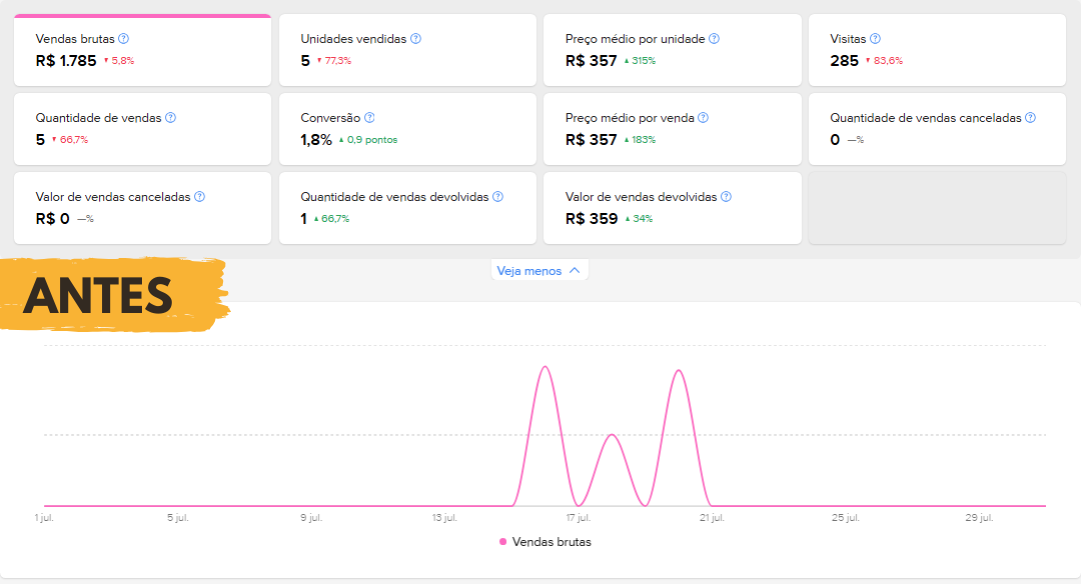Open info icon for Valor de vendas devolvidas
The image size is (1081, 584).
click(726, 197)
